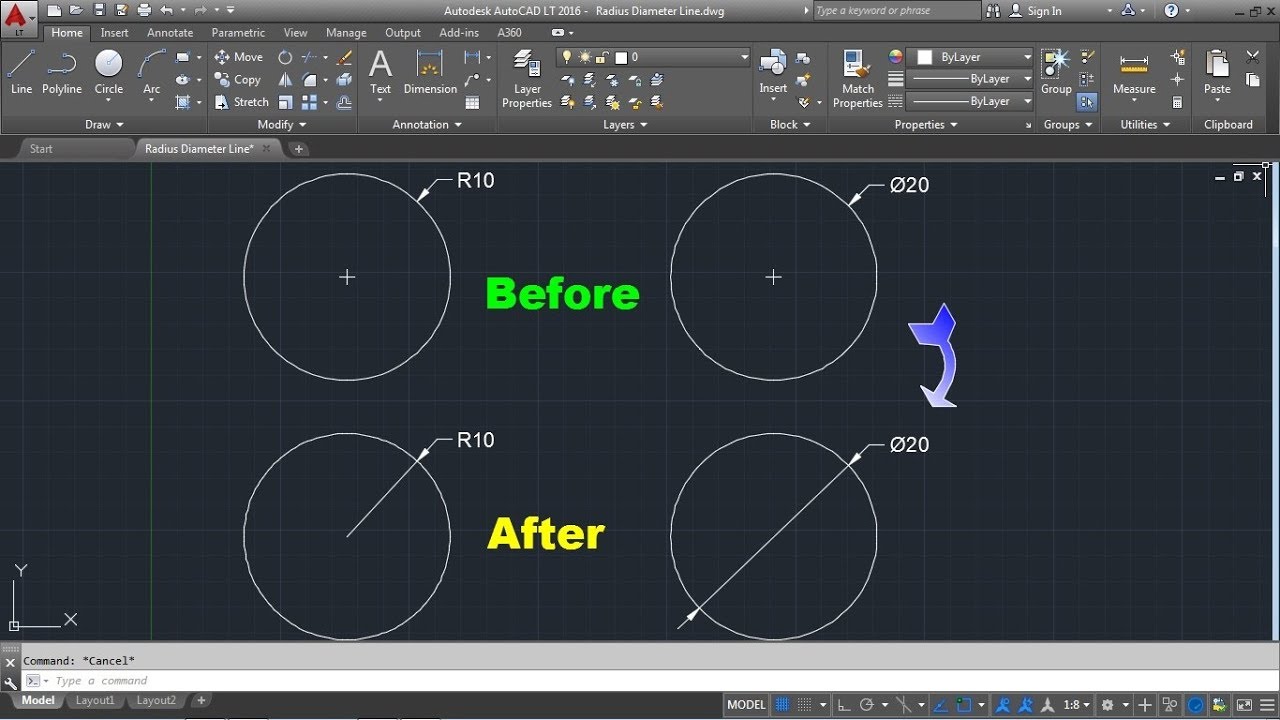
Task: Click the Rotate tool icon
Action: 285,57
